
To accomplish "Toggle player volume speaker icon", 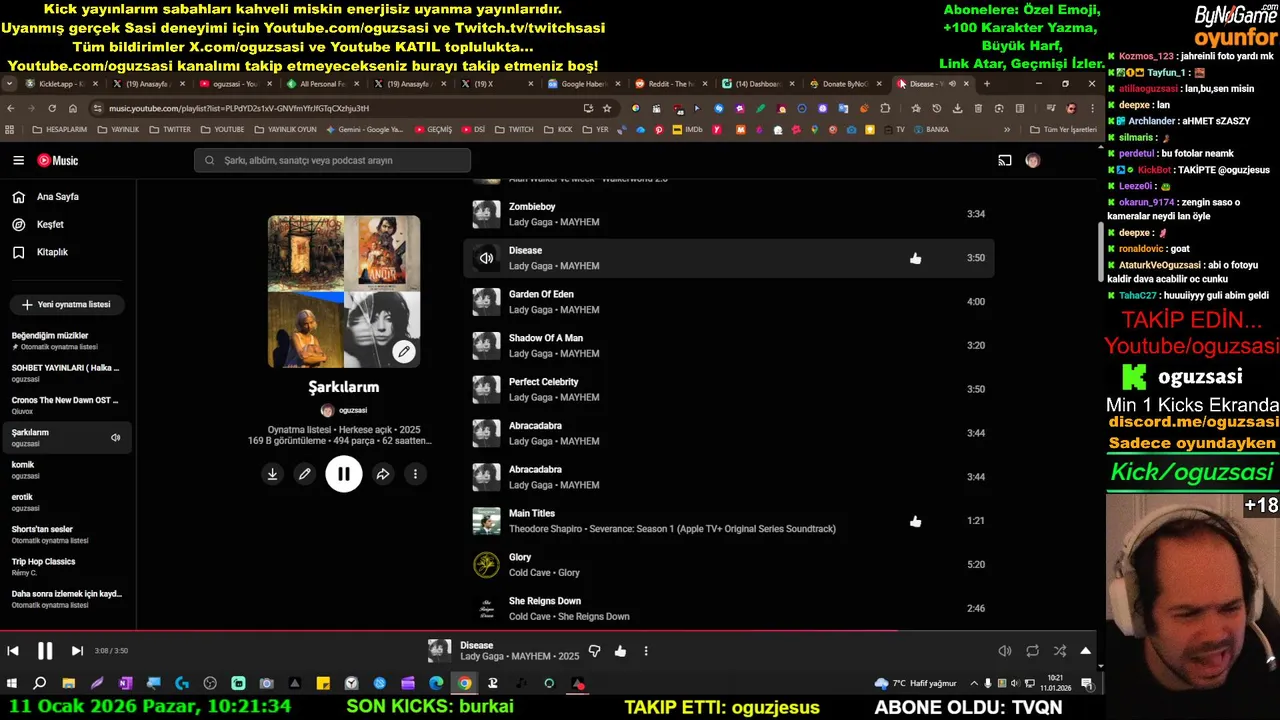I will pyautogui.click(x=1005, y=651).
